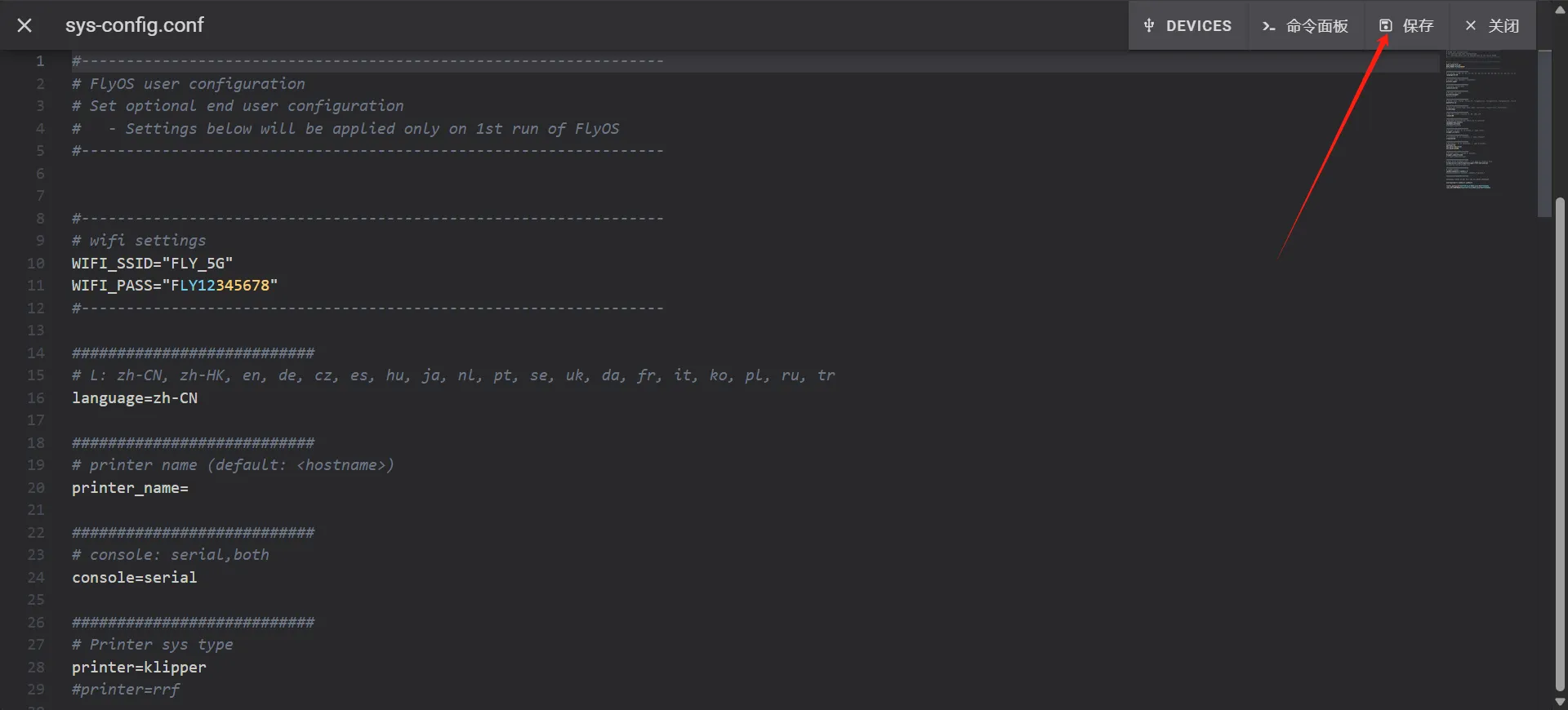Click on the console=serial line
1568x710 pixels.
[135, 578]
